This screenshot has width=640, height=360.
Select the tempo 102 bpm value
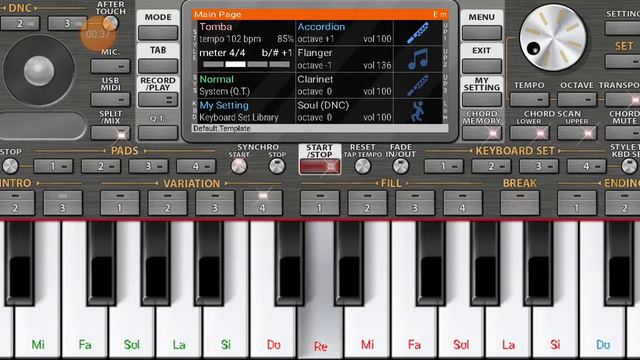(x=230, y=39)
